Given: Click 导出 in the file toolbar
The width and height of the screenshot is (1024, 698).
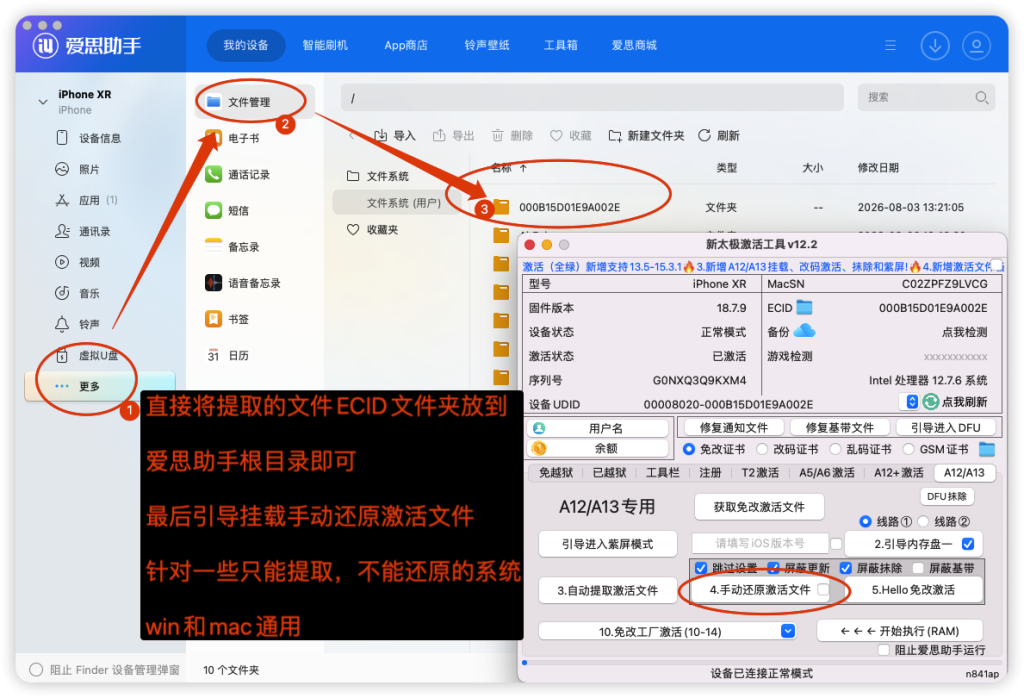Looking at the screenshot, I should tap(453, 135).
